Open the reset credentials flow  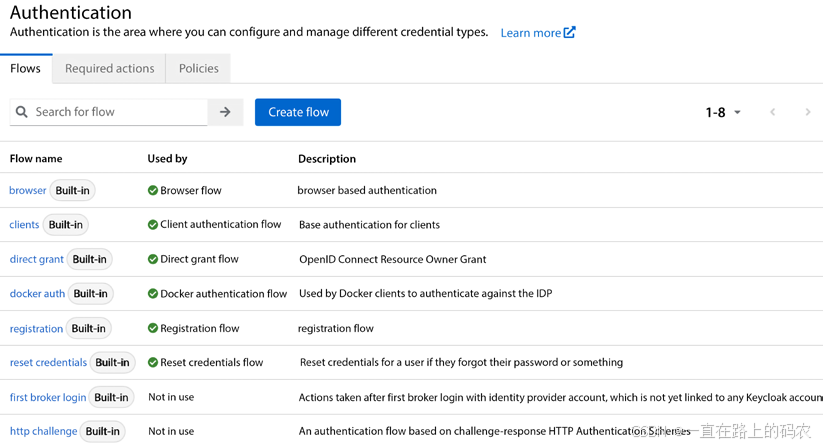[x=48, y=362]
